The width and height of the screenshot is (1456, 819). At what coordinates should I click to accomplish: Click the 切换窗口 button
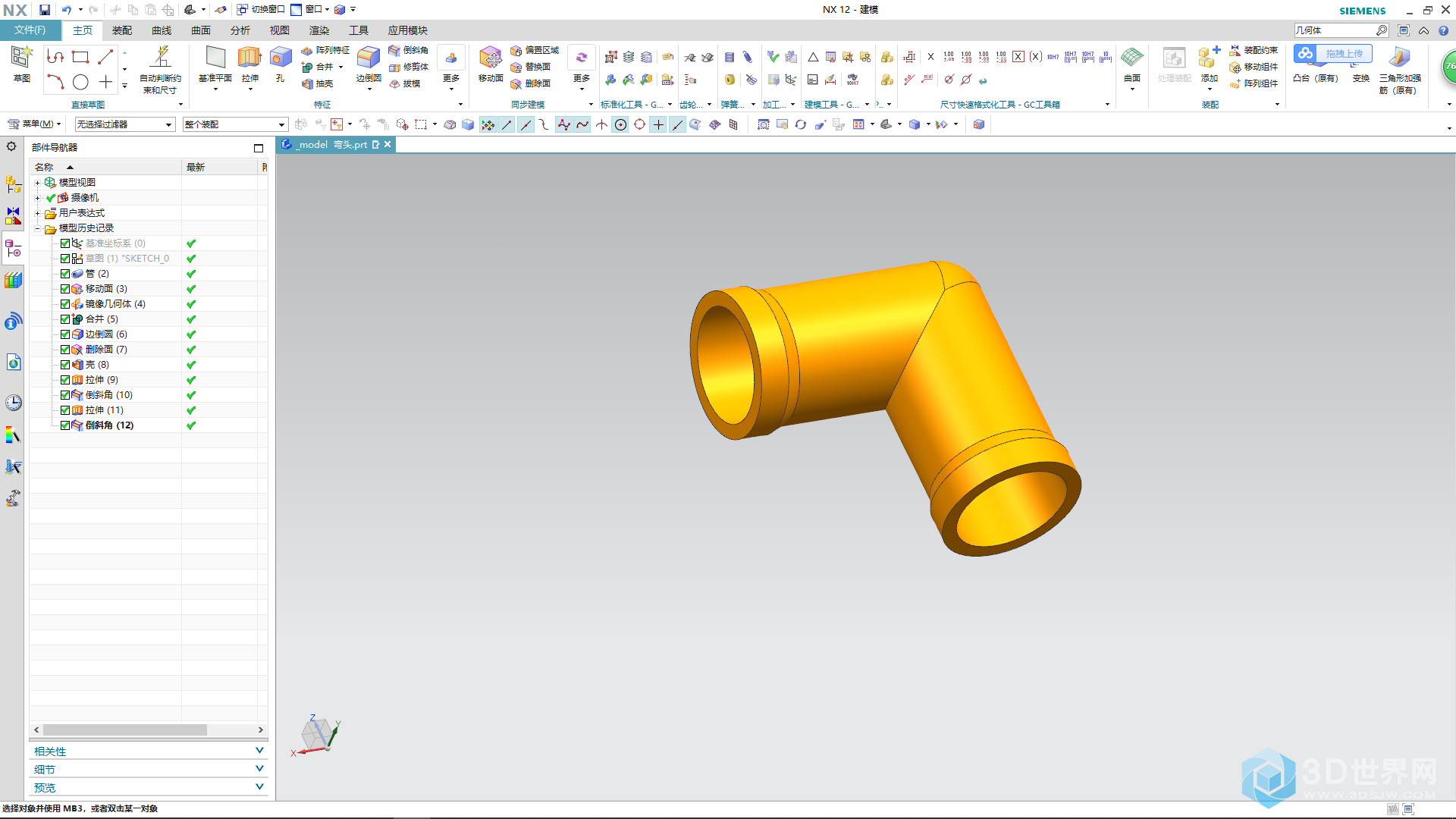[261, 10]
